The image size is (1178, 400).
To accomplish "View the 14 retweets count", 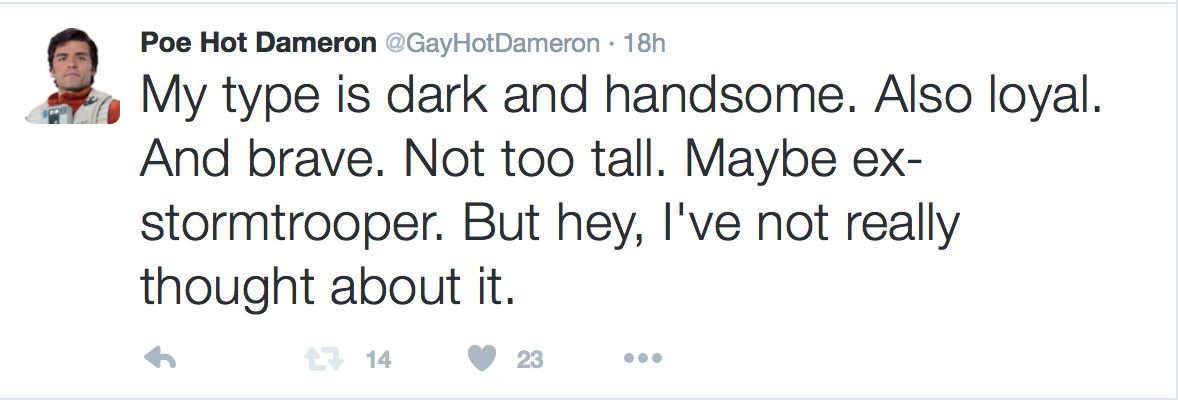I will [x=377, y=359].
